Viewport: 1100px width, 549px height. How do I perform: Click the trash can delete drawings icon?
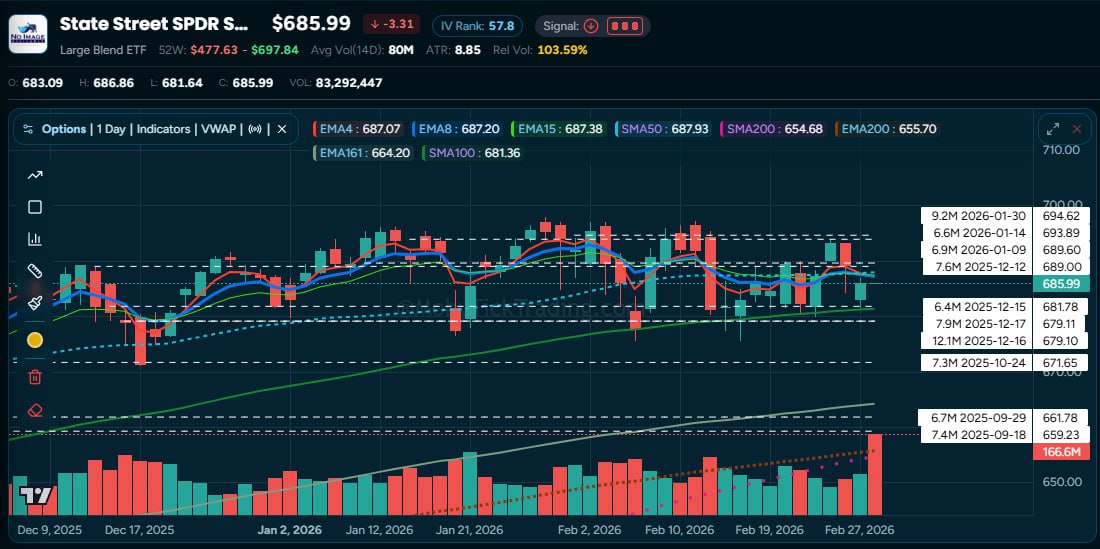pyautogui.click(x=34, y=377)
